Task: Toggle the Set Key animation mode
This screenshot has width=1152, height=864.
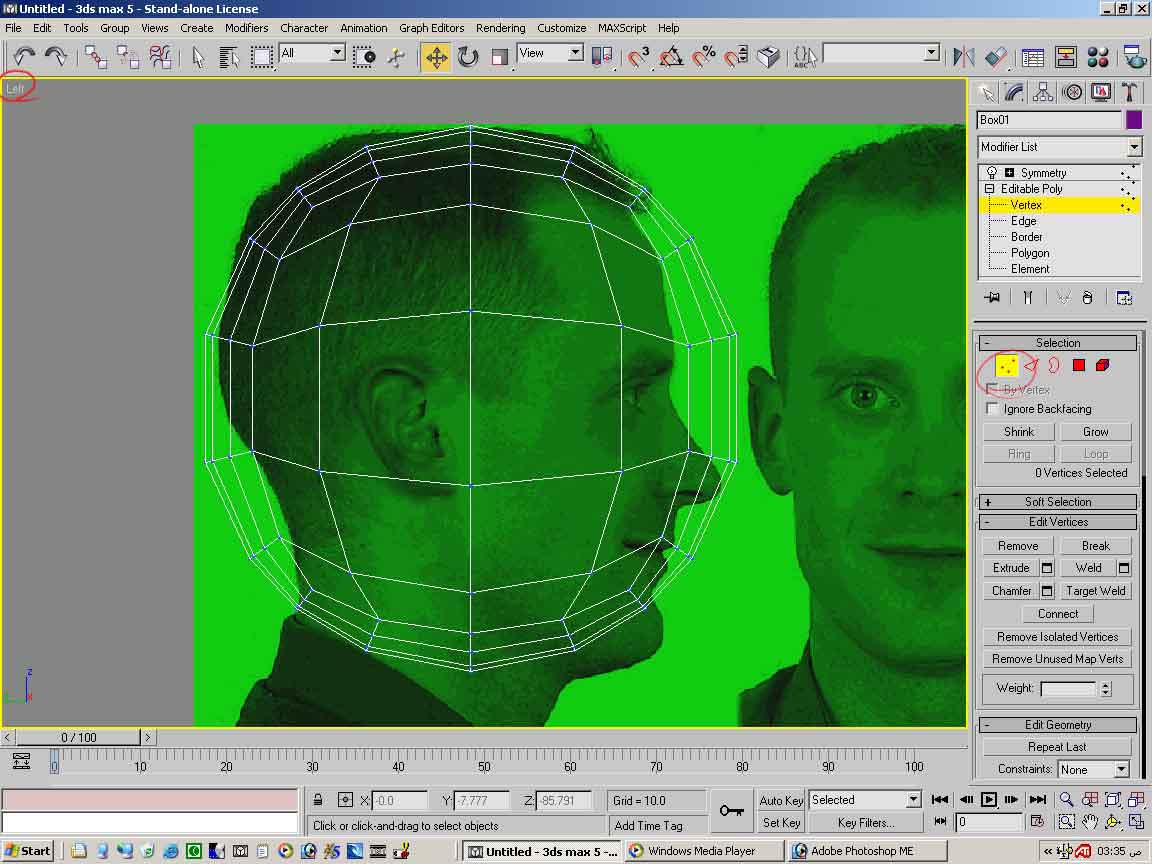Action: coord(781,823)
